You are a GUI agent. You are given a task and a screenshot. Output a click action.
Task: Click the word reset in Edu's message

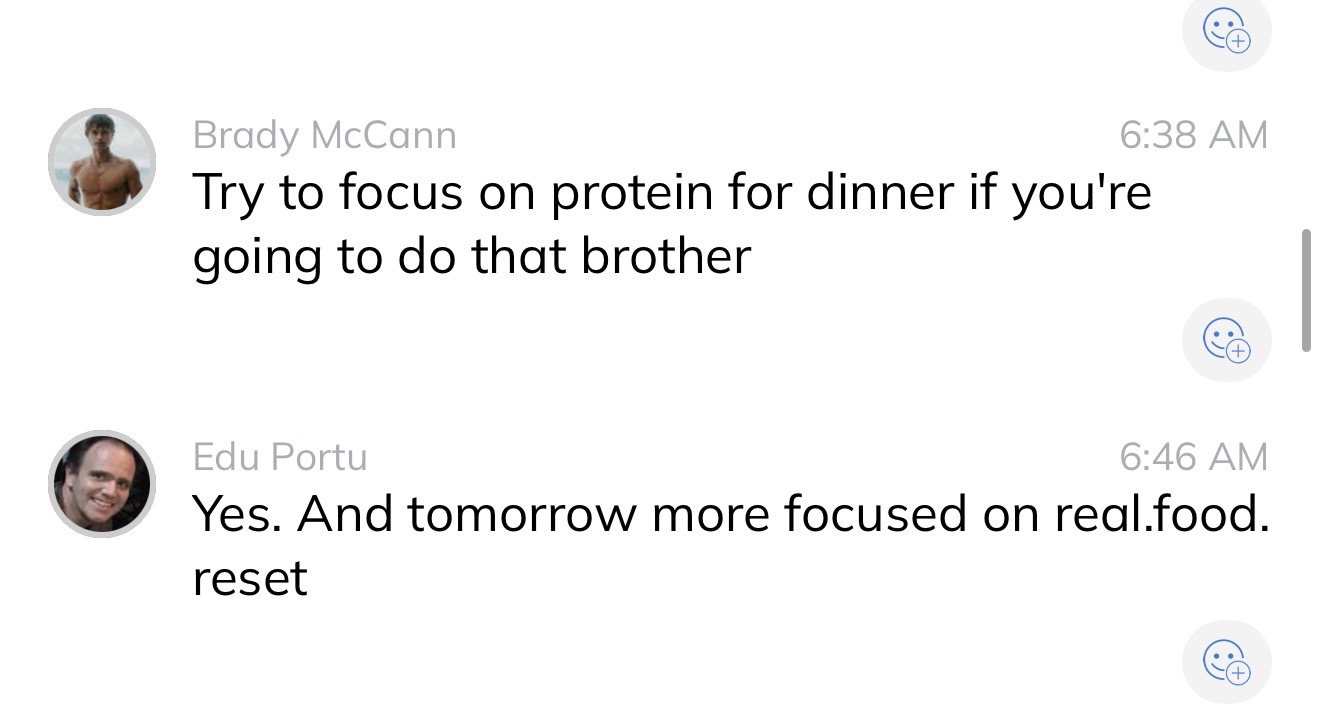(x=248, y=578)
